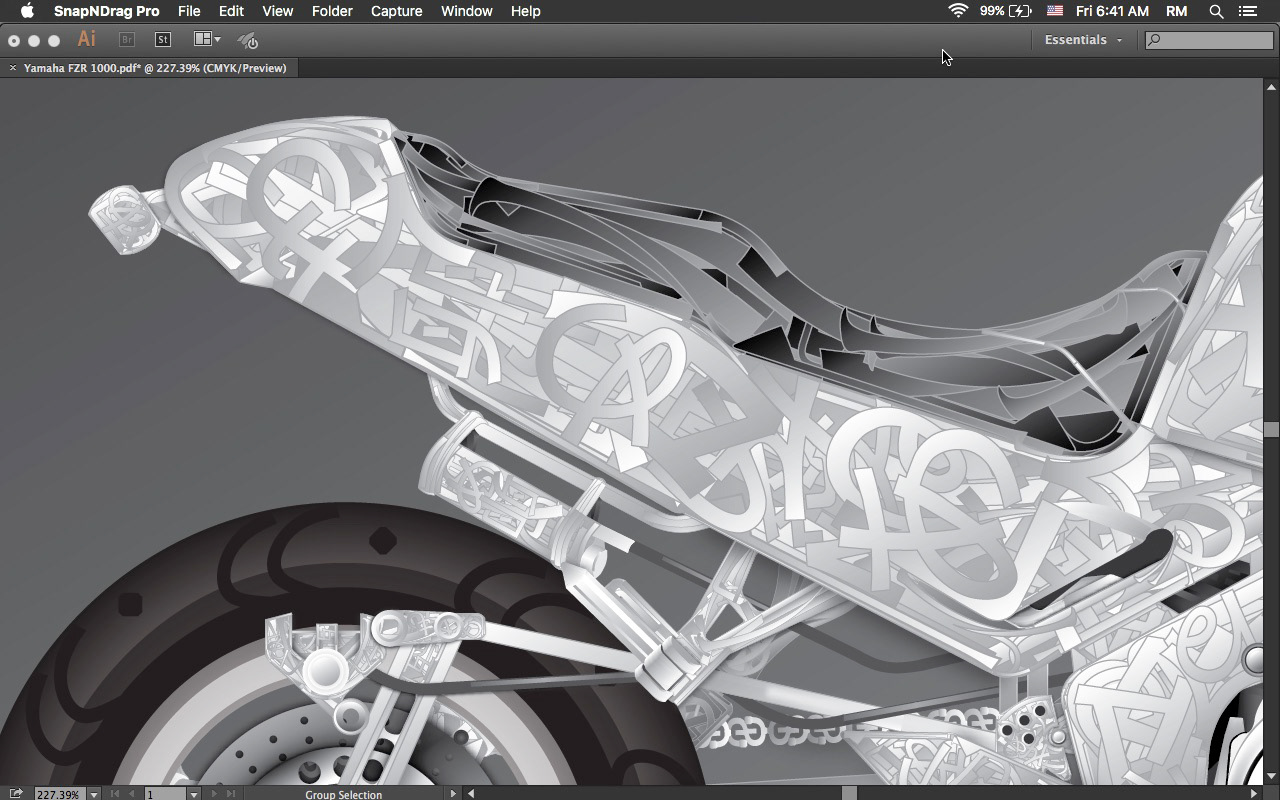Open the artboard navigation dropdown
Screen dimensions: 1280x800
tap(194, 794)
